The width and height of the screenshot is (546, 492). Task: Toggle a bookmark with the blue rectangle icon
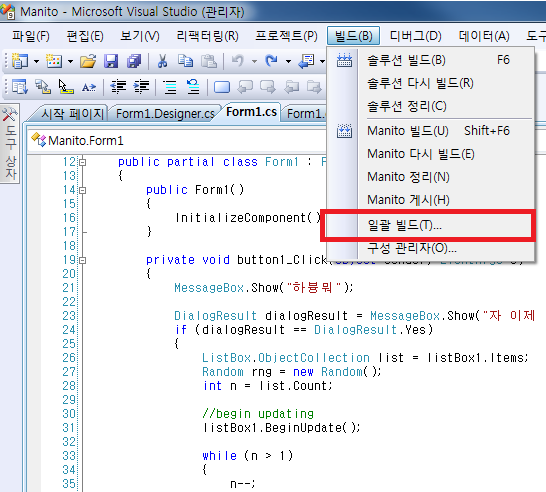(x=222, y=87)
